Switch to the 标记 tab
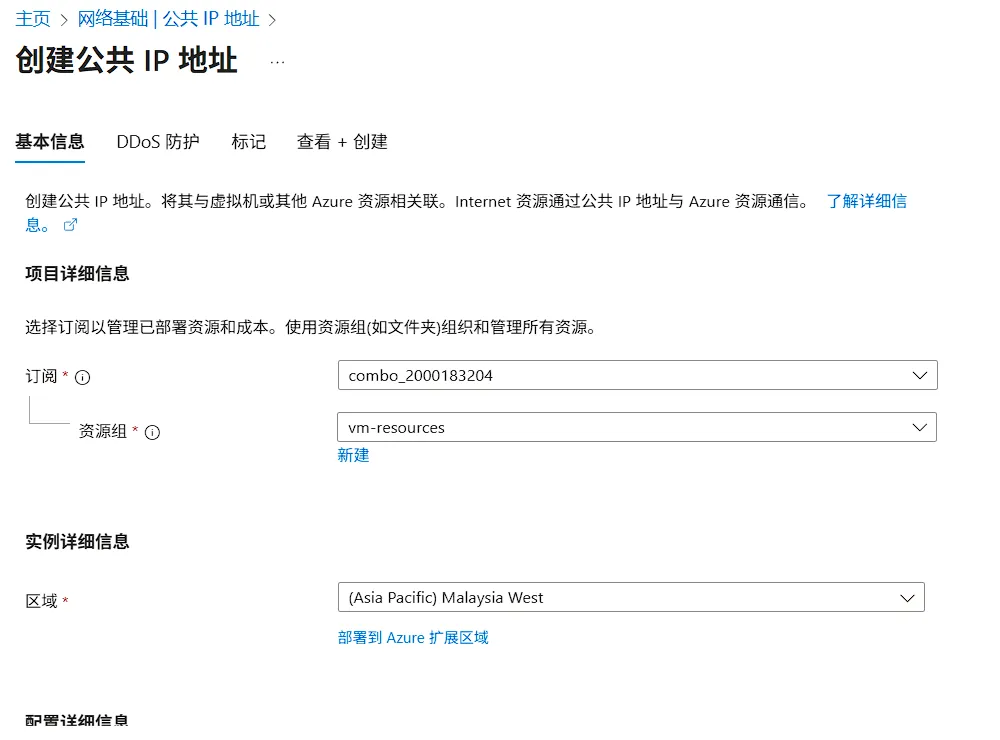This screenshot has width=1000, height=740. (248, 142)
